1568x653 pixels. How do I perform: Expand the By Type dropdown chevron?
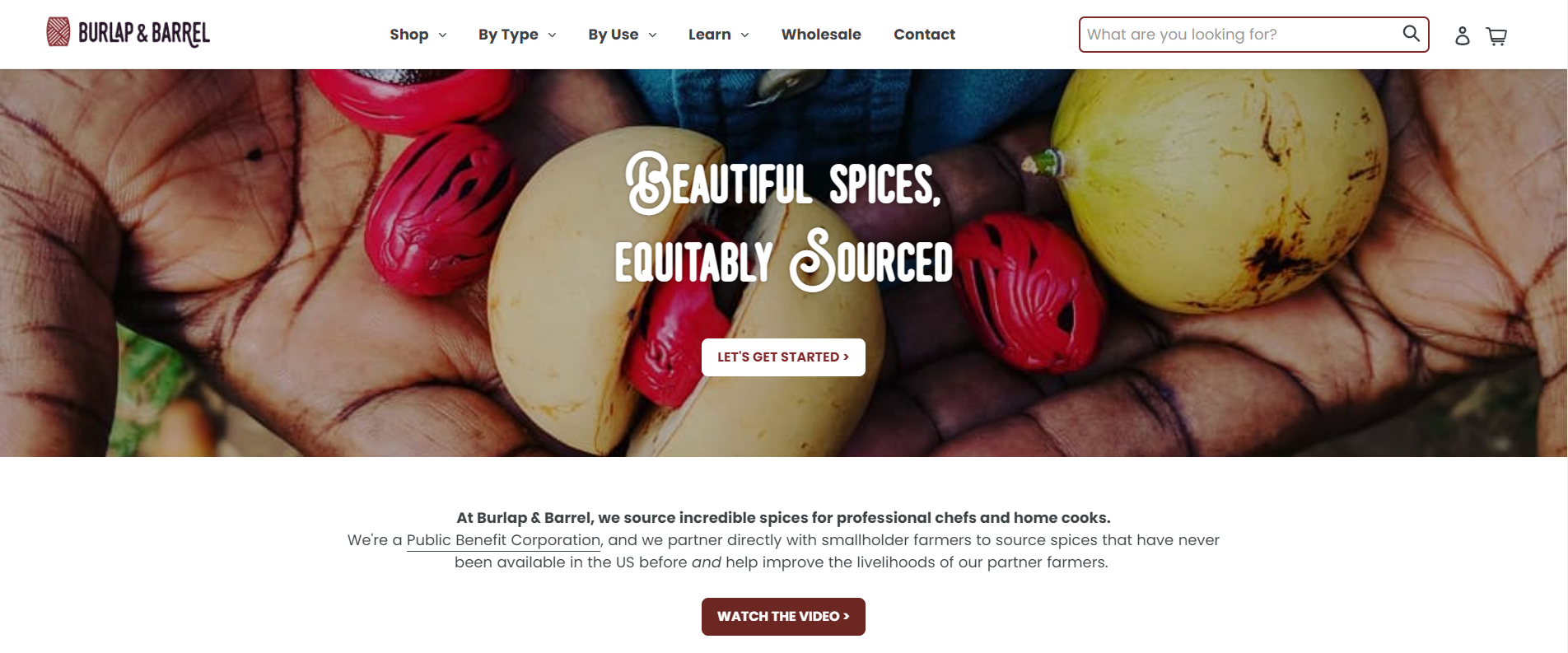pos(552,35)
